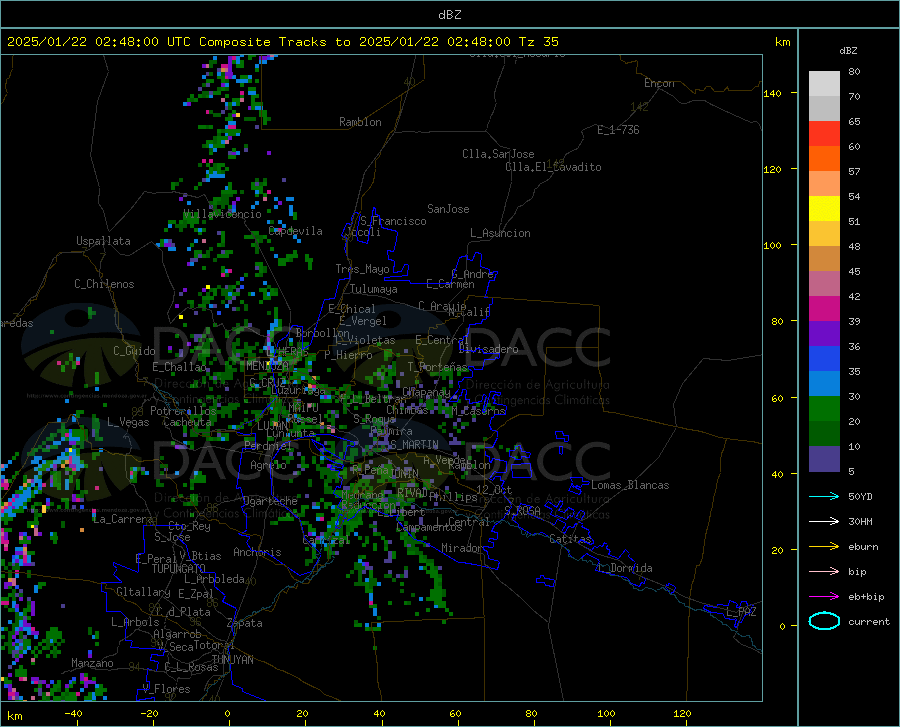Click the Tres_Mayo label
The height and width of the screenshot is (727, 900).
pyautogui.click(x=362, y=269)
